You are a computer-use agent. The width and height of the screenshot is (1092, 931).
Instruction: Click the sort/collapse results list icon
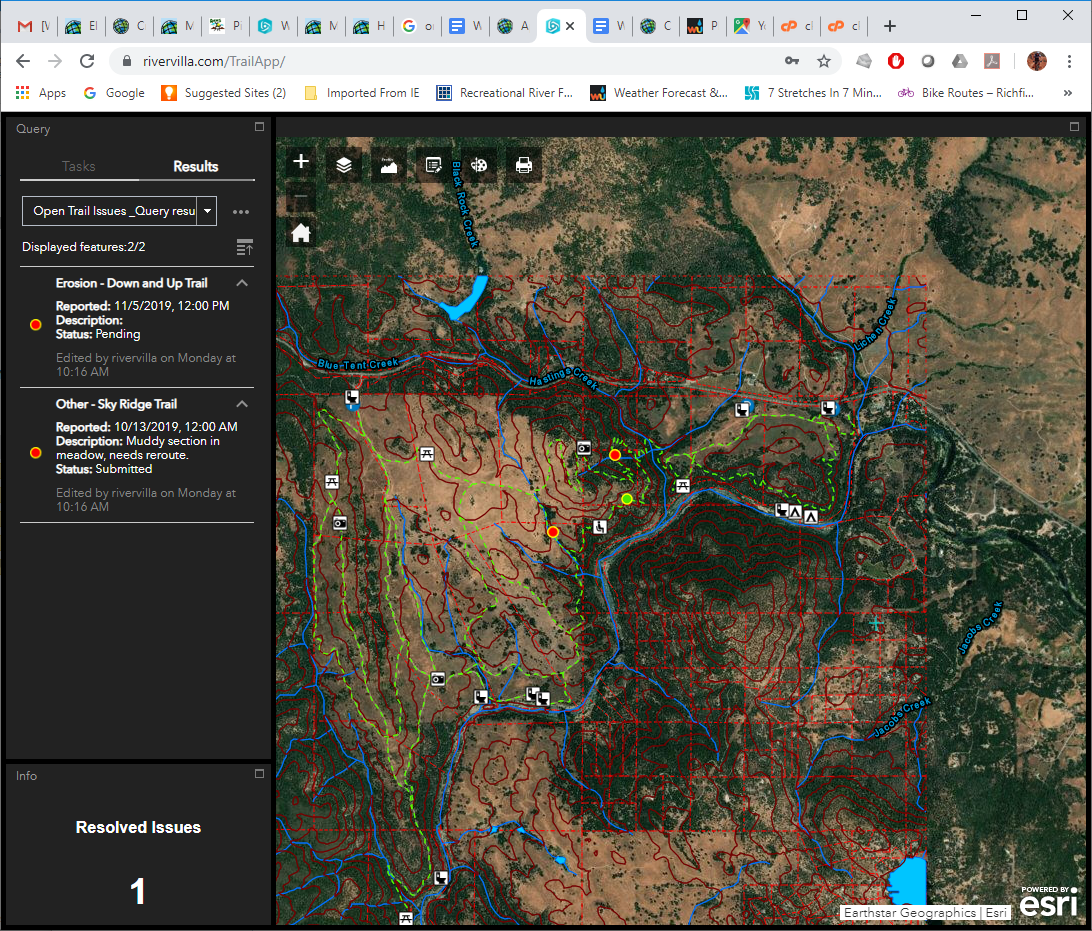(244, 247)
